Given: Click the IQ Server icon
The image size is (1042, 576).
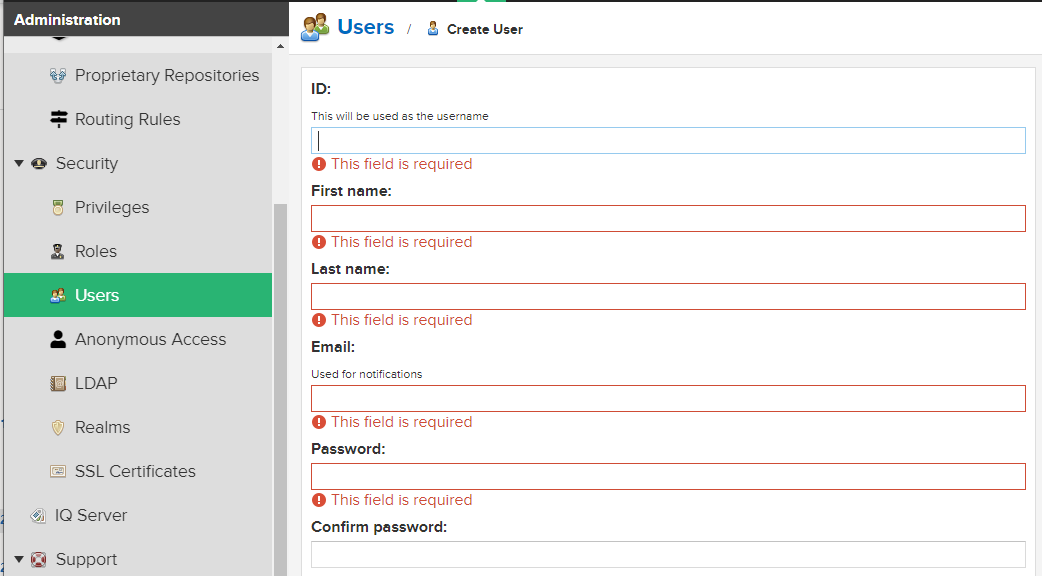Looking at the screenshot, I should (x=39, y=515).
